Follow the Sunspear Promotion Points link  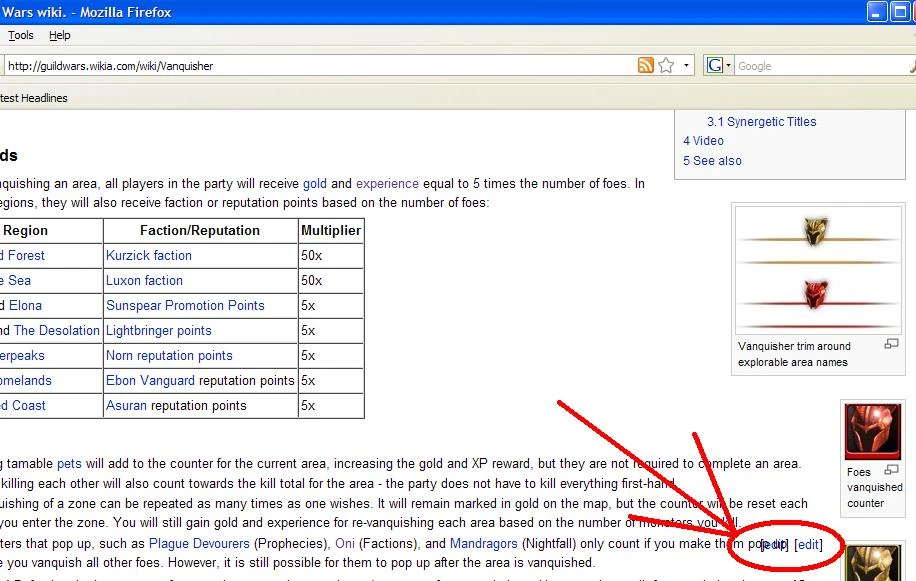(185, 305)
